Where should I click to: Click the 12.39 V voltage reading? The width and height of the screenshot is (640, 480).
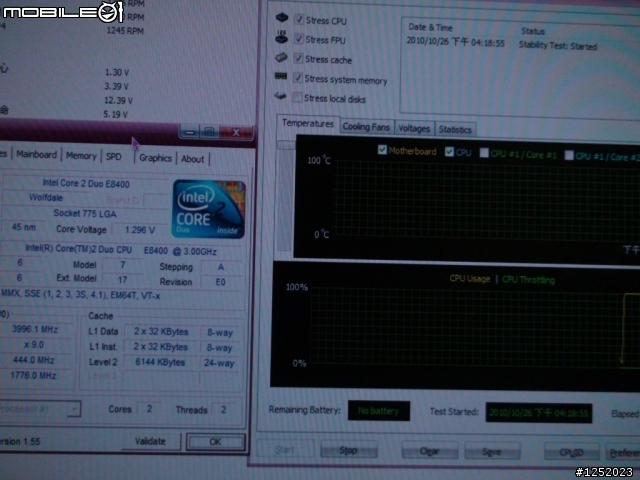[118, 100]
